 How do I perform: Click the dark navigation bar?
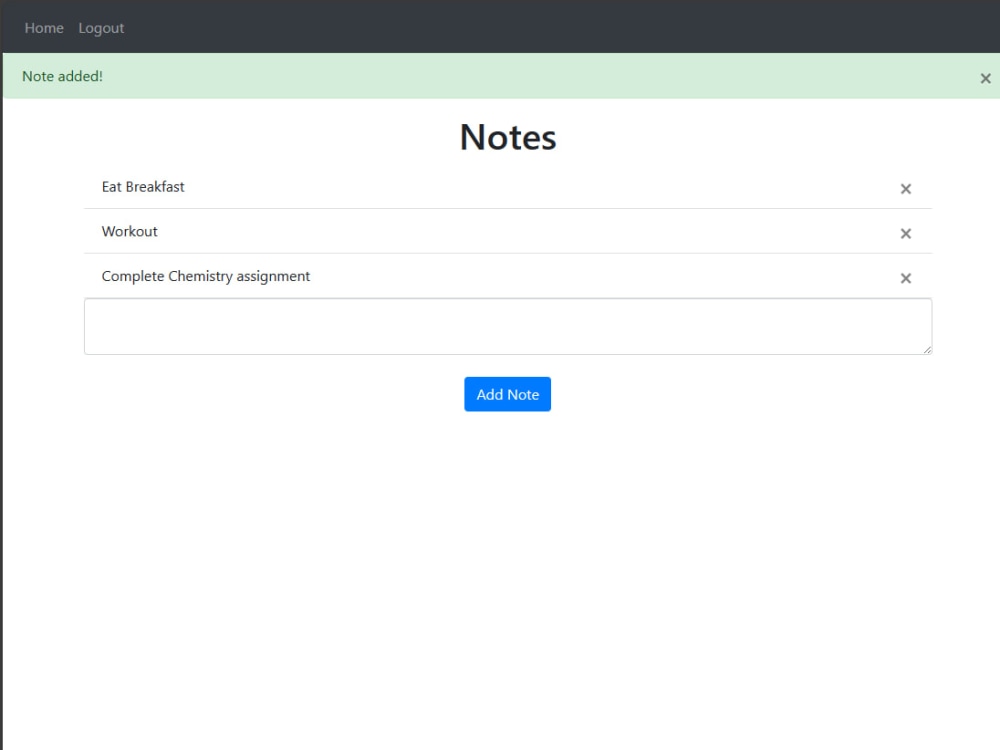point(500,28)
